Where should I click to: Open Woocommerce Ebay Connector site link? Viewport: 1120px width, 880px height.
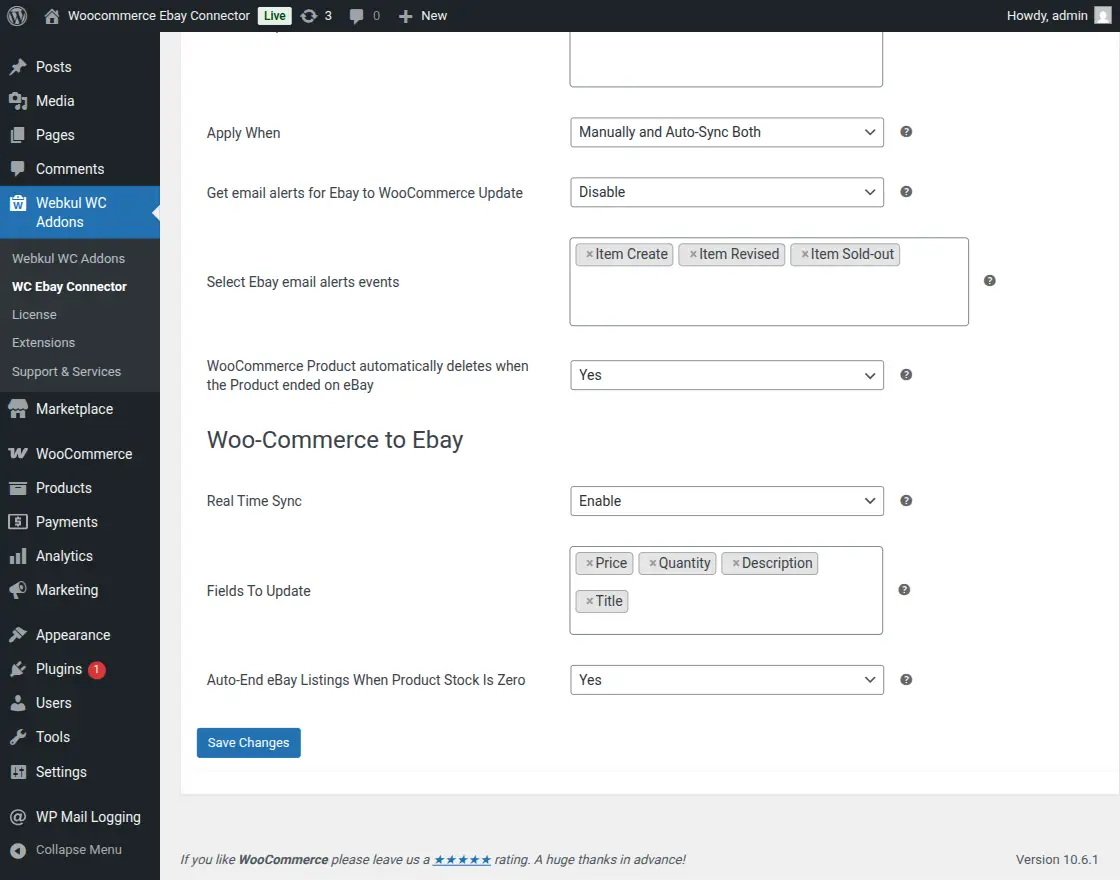159,16
